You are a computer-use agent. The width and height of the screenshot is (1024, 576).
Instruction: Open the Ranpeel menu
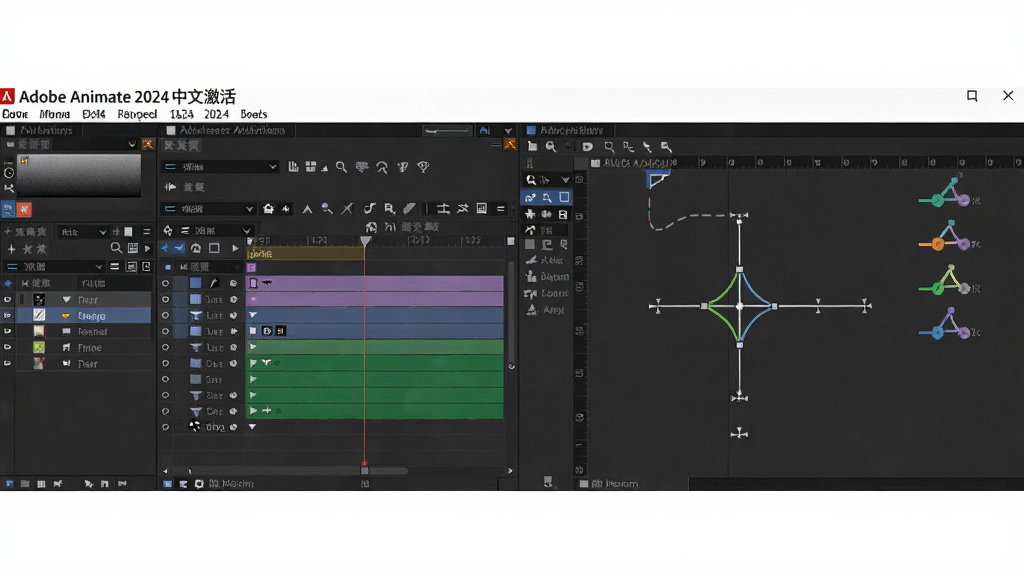point(137,114)
